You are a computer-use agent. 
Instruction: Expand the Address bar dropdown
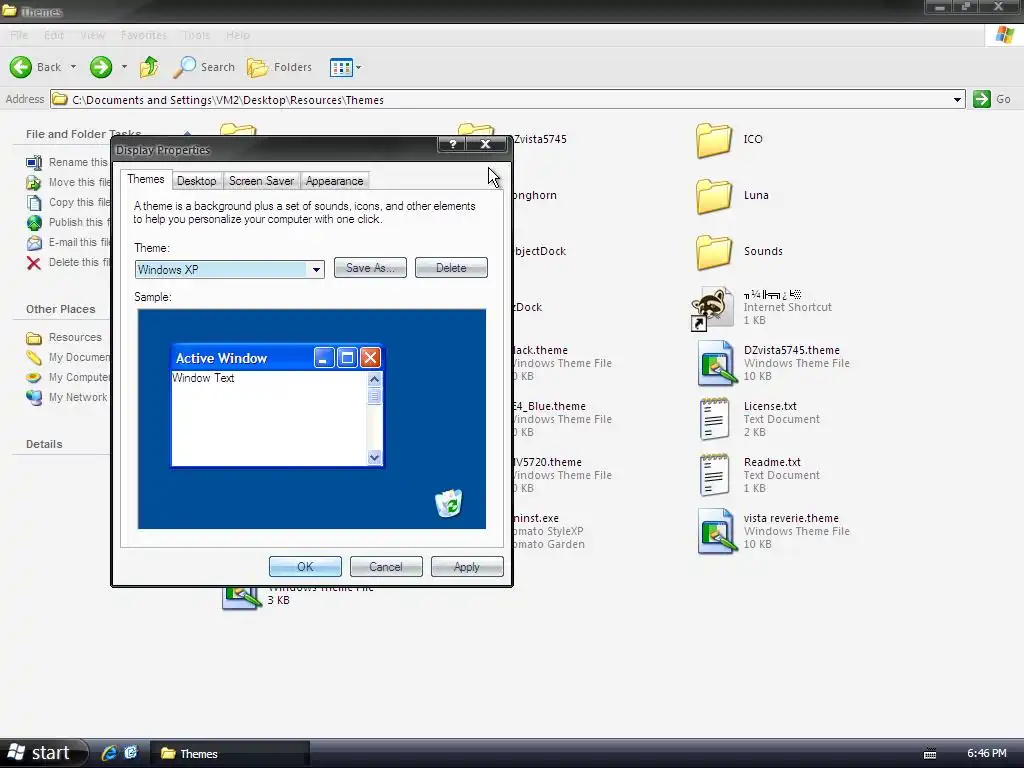pos(957,99)
